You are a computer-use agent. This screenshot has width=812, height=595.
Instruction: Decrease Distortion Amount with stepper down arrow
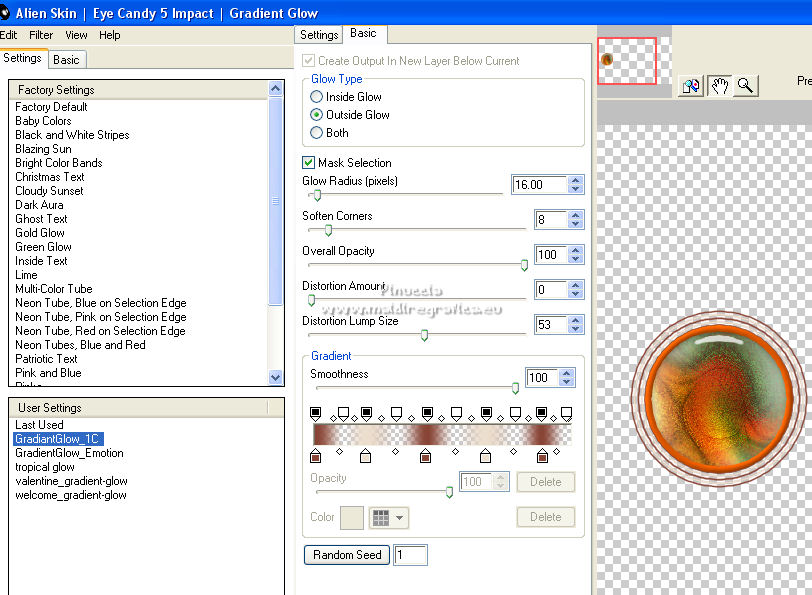[575, 294]
